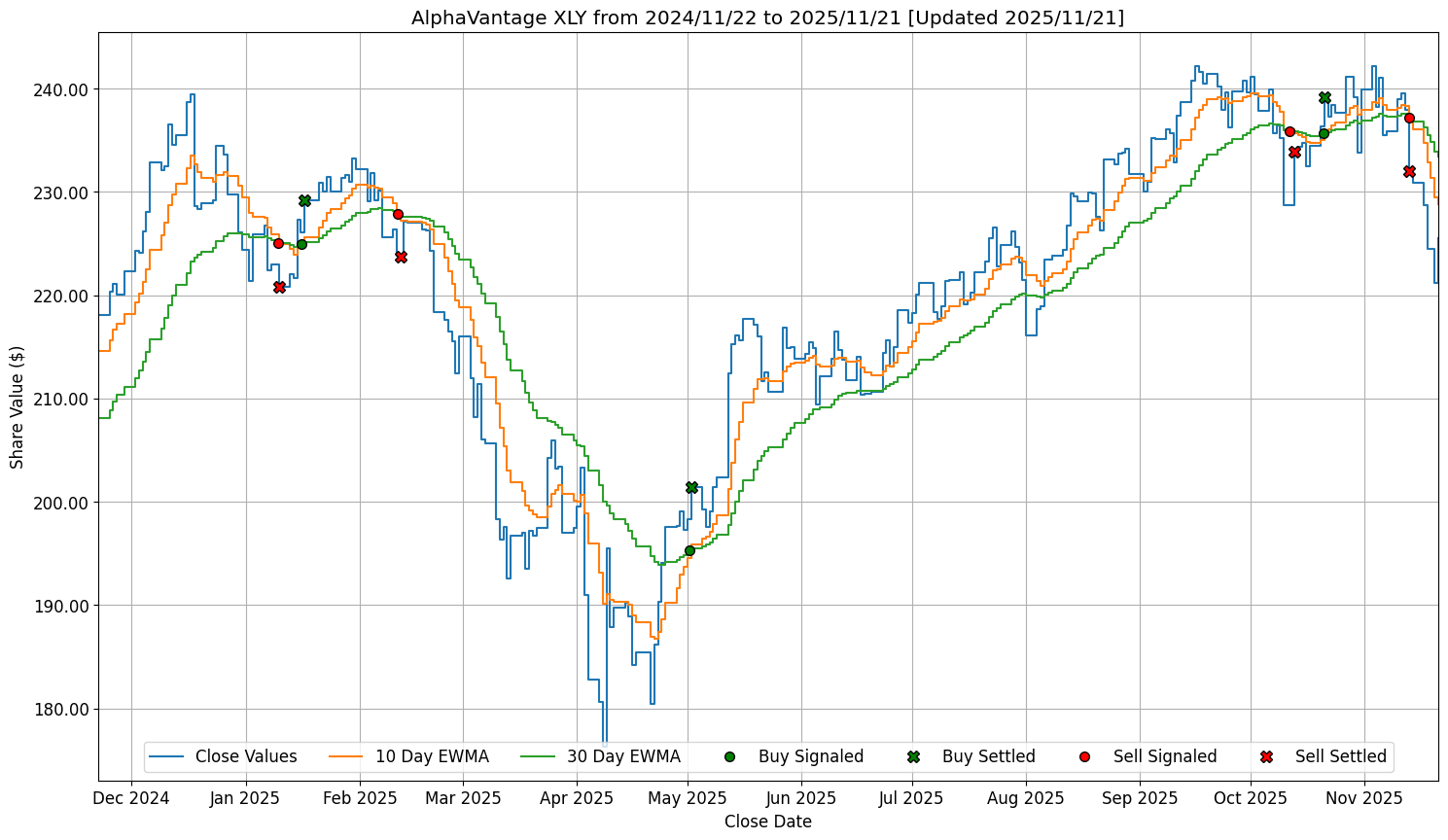Click the Sell Signaled marker in November 2025
Image resolution: width=1448 pixels, height=840 pixels.
coord(1409,118)
